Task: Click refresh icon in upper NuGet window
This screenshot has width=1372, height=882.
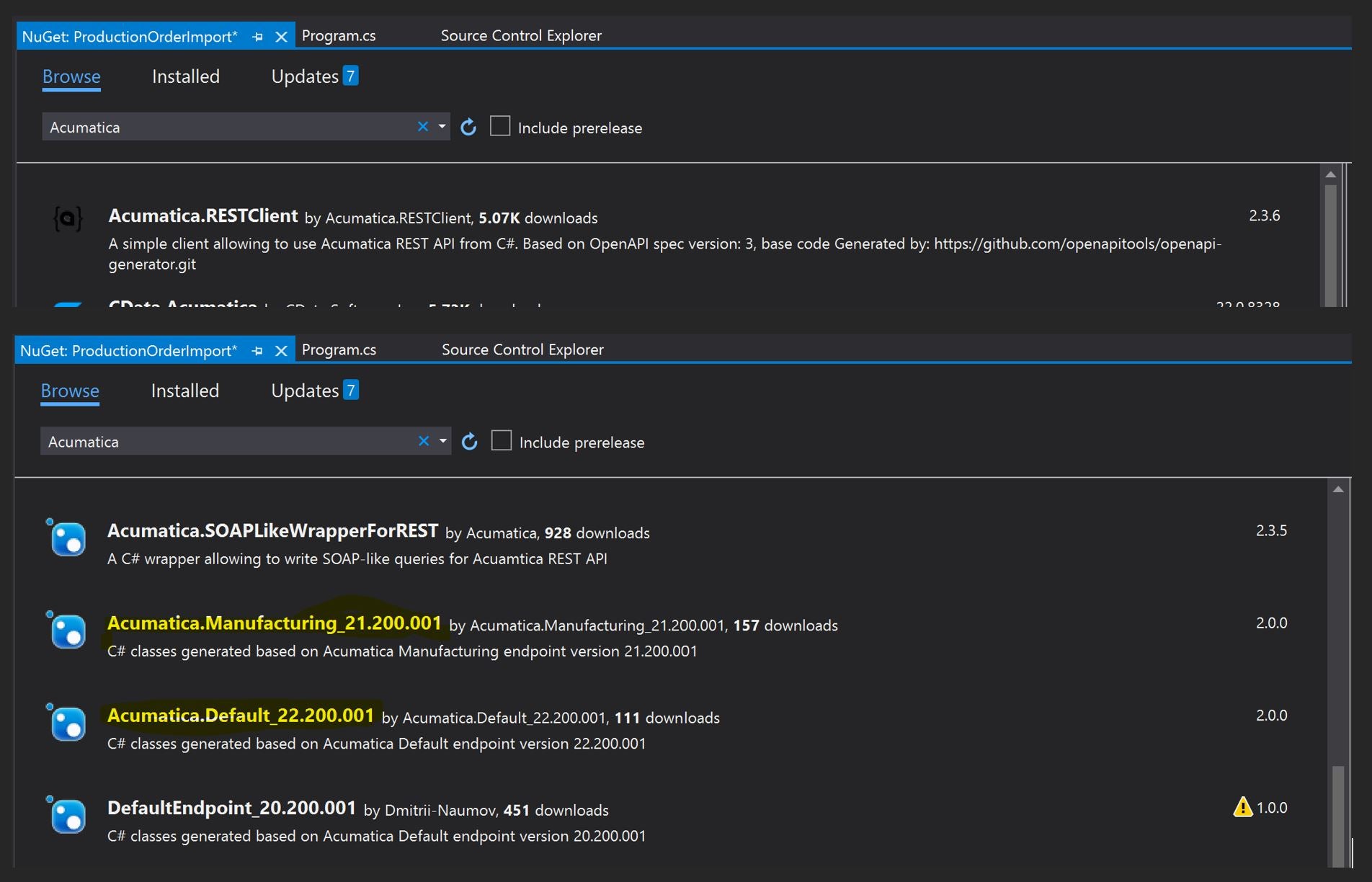Action: [468, 128]
